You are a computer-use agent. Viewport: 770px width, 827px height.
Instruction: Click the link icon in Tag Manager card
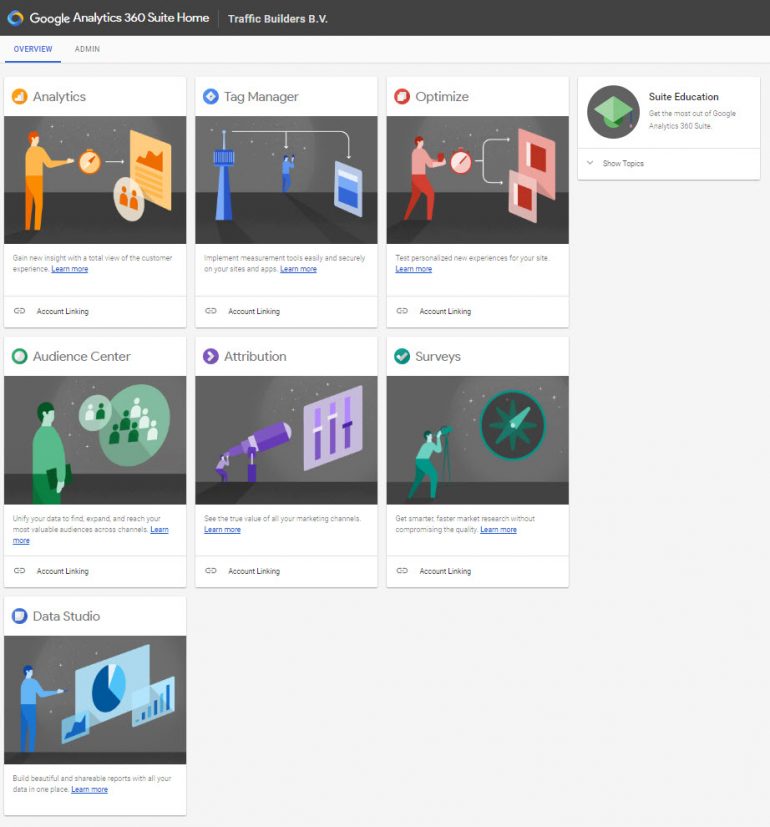211,311
